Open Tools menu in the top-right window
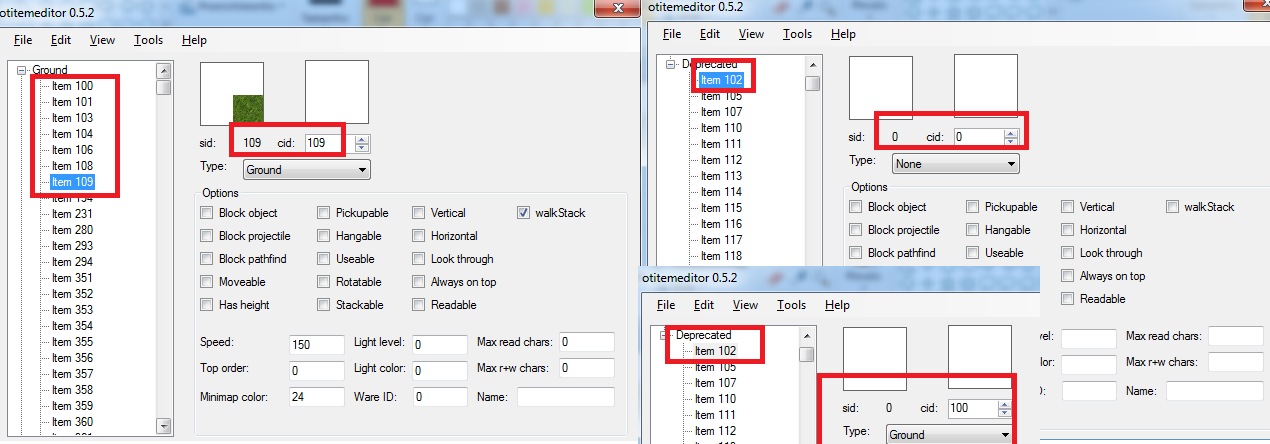 (797, 34)
